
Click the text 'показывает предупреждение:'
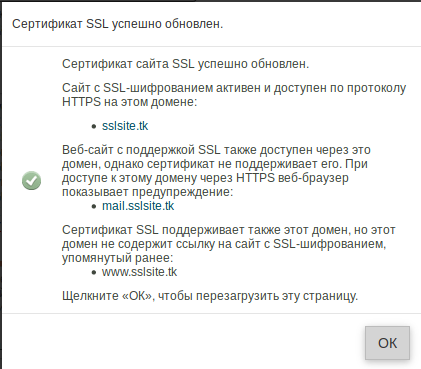click(x=147, y=192)
